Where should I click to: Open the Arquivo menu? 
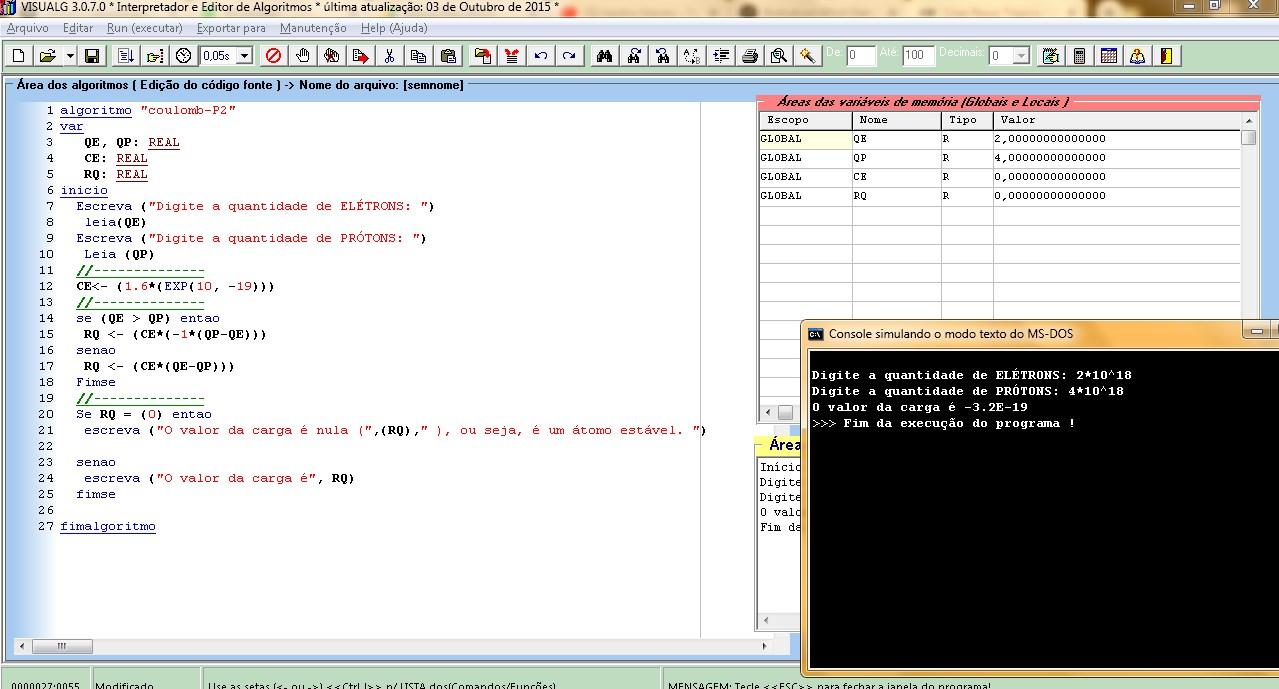coord(28,28)
